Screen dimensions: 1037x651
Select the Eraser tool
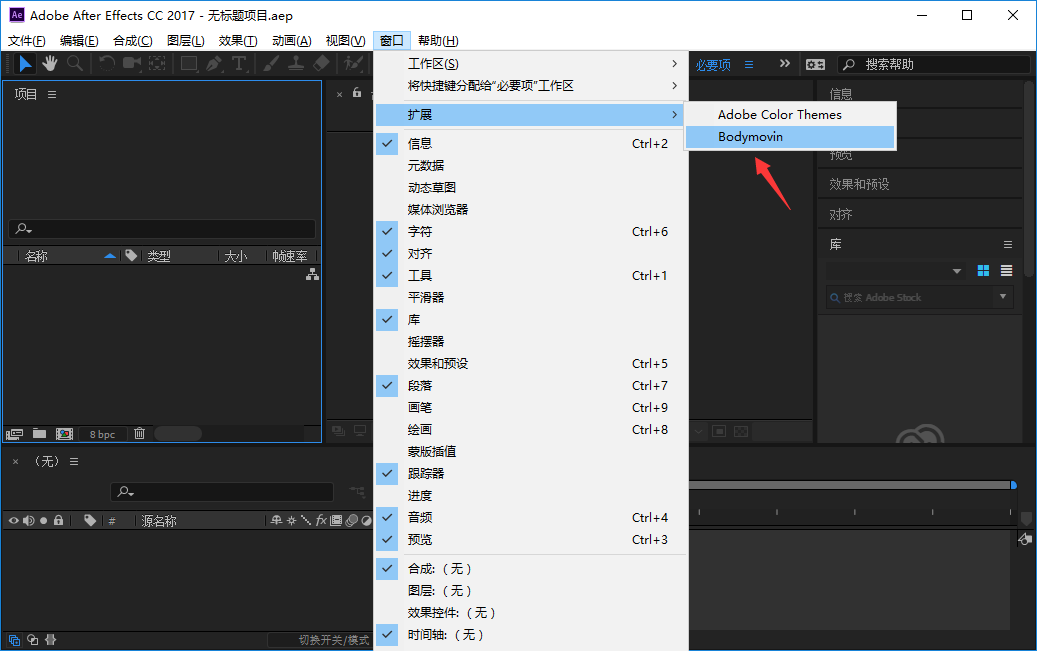[321, 64]
